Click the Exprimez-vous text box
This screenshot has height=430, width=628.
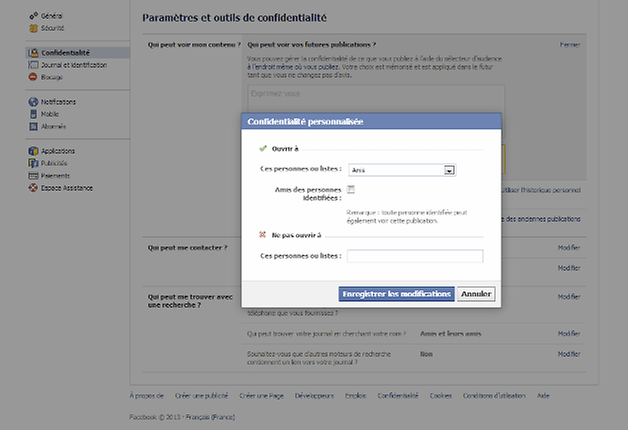click(376, 98)
